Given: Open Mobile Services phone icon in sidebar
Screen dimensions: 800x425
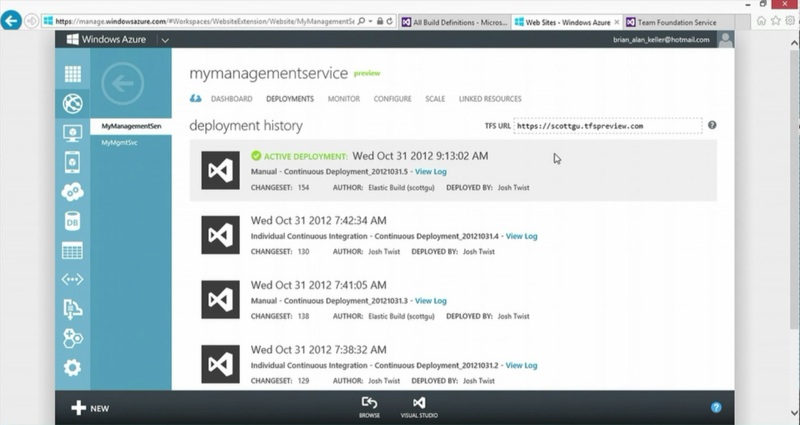Looking at the screenshot, I should [72, 162].
